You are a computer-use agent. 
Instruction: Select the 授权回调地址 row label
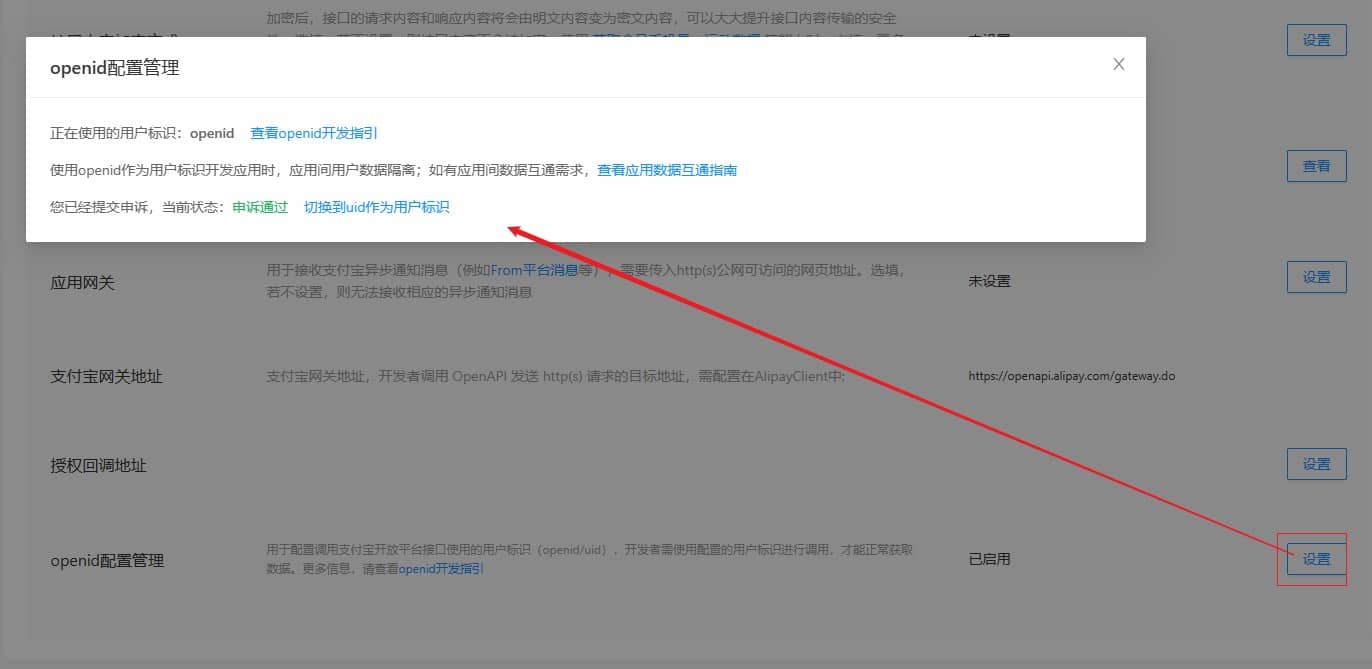click(98, 465)
